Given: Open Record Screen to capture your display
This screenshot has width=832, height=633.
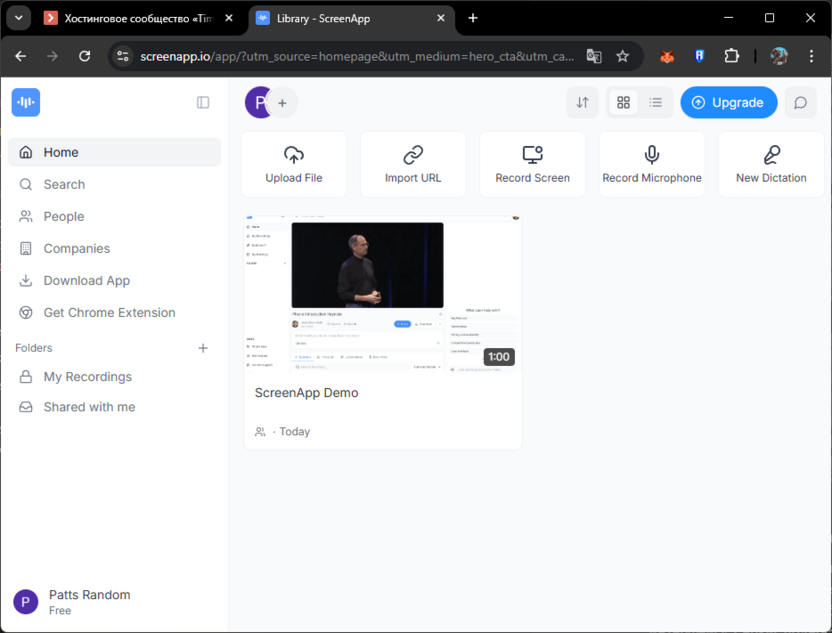Looking at the screenshot, I should point(532,163).
